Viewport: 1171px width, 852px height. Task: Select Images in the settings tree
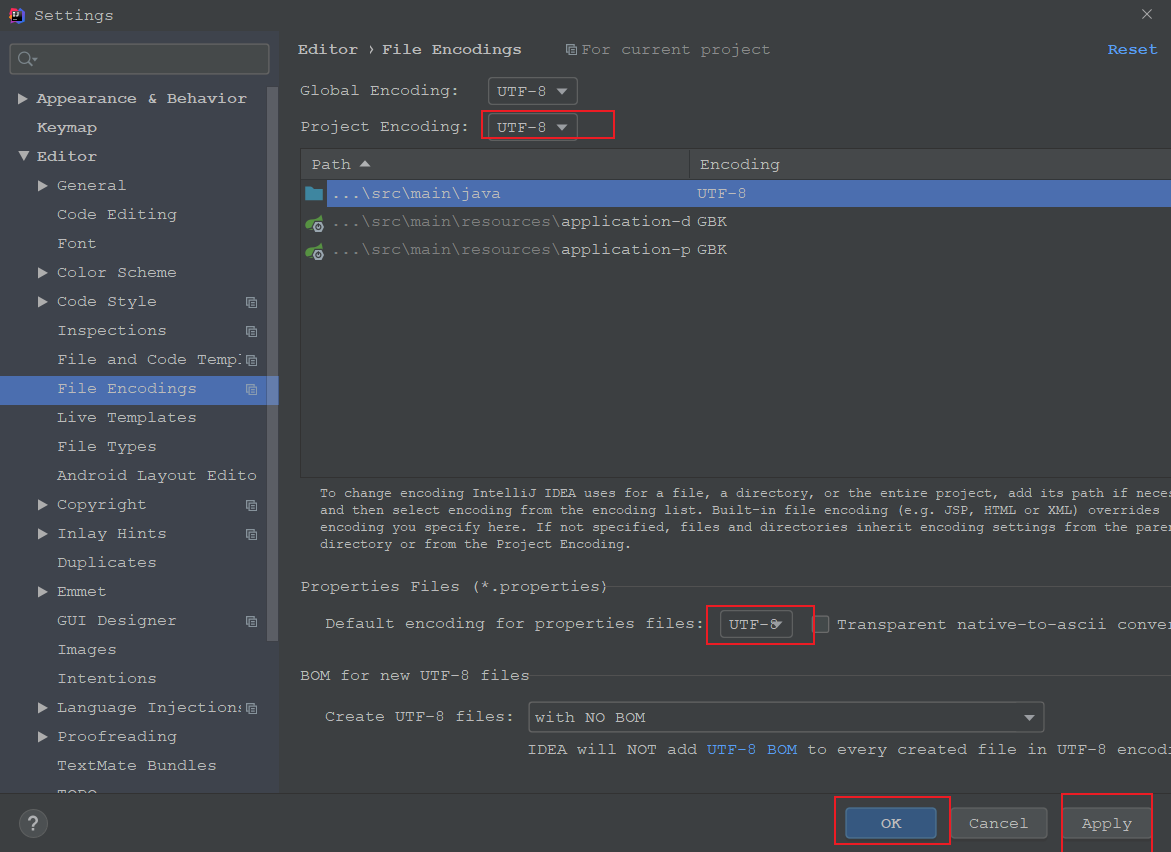click(x=87, y=650)
